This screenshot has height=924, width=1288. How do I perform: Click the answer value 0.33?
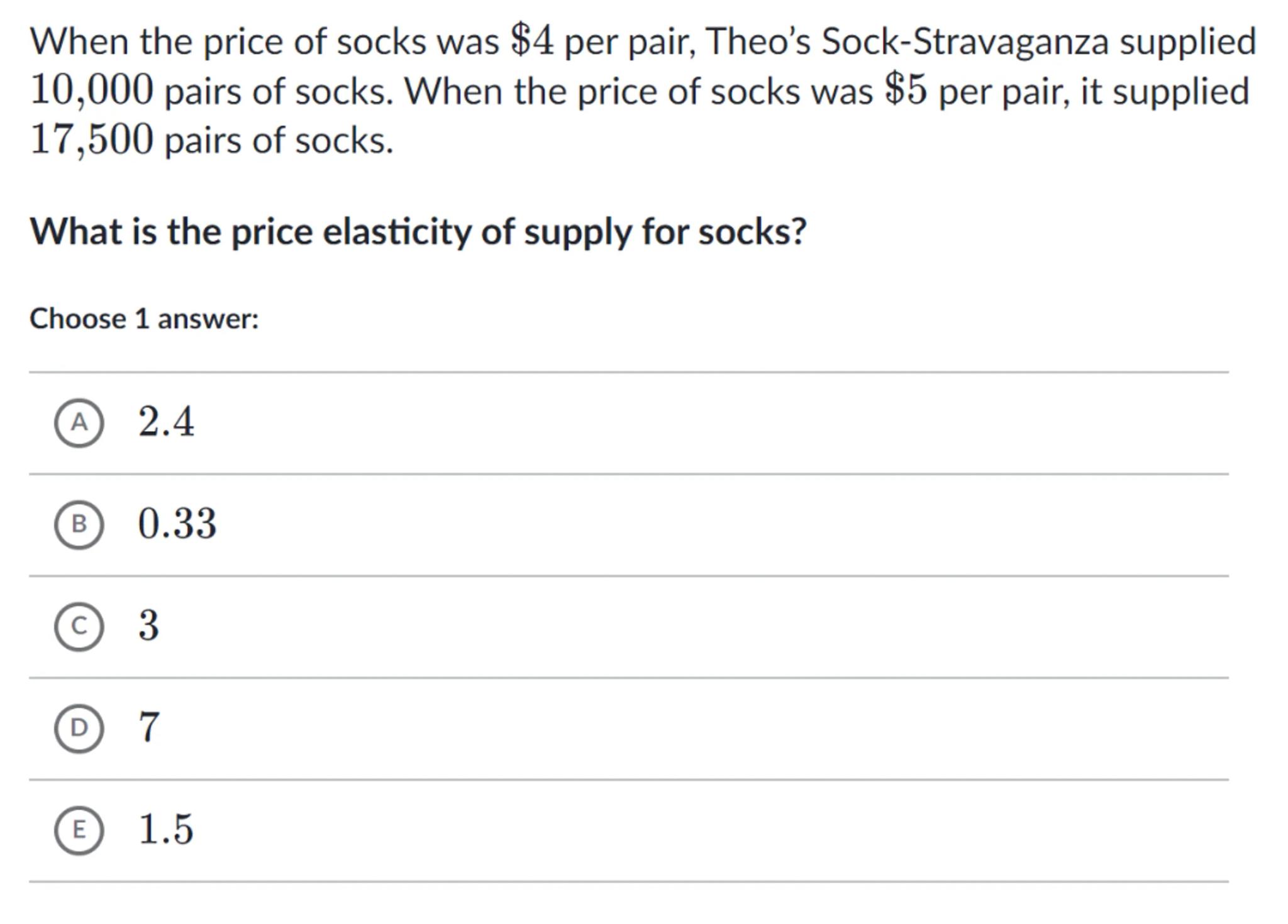177,523
